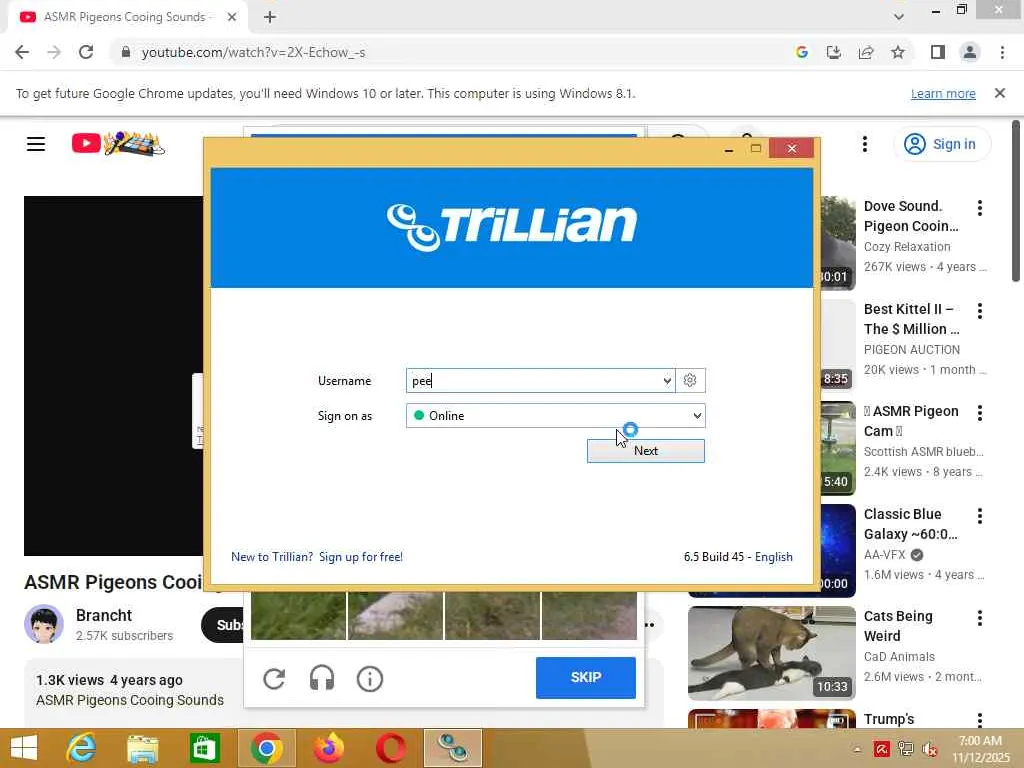Change language via English link in Trillian
Image resolution: width=1024 pixels, height=768 pixels.
point(773,556)
